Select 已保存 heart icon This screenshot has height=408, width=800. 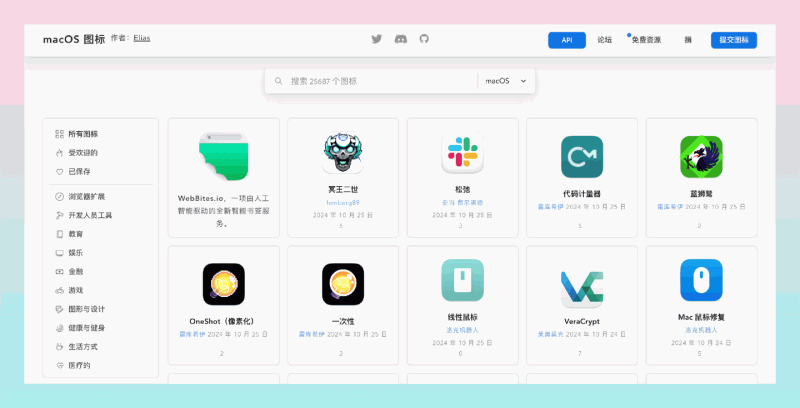click(x=59, y=172)
